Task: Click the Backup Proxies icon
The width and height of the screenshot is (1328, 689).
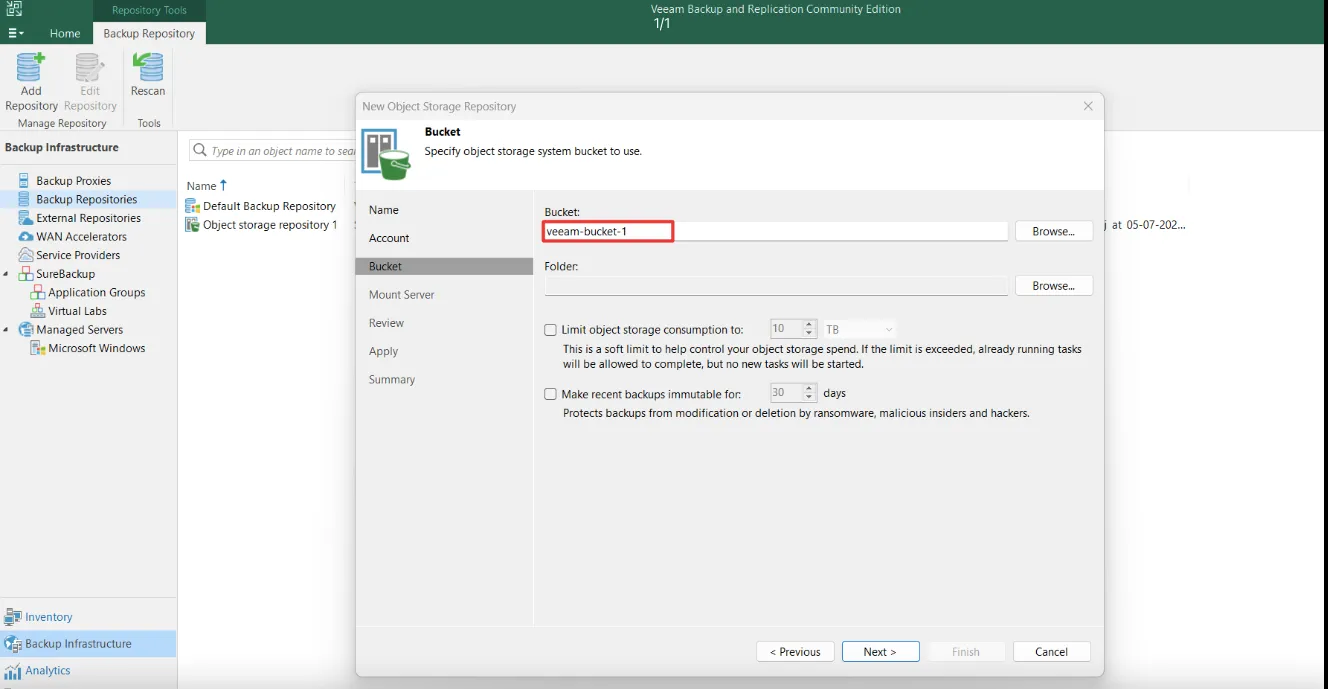Action: tap(25, 181)
